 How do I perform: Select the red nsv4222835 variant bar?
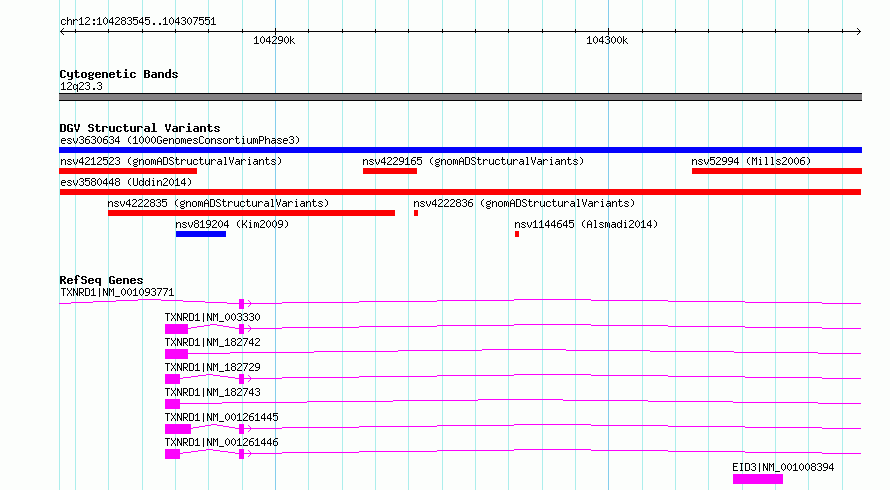pos(251,213)
